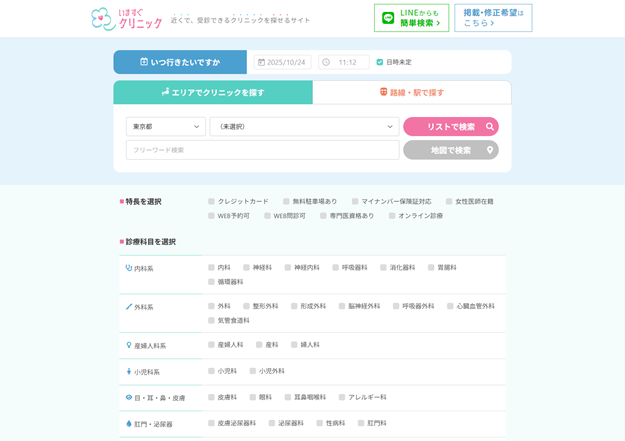
Task: Click the いつ行きたいですか button
Action: [180, 62]
